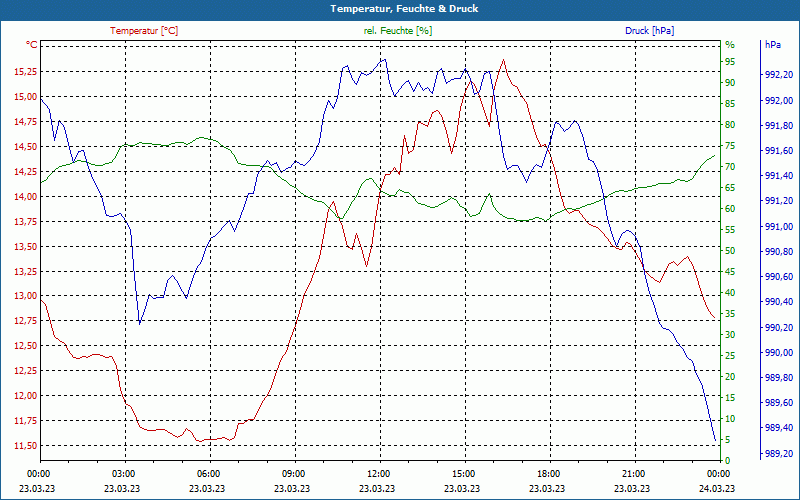Click the 989,80 pressure axis value
This screenshot has height=500, width=800.
(x=779, y=378)
